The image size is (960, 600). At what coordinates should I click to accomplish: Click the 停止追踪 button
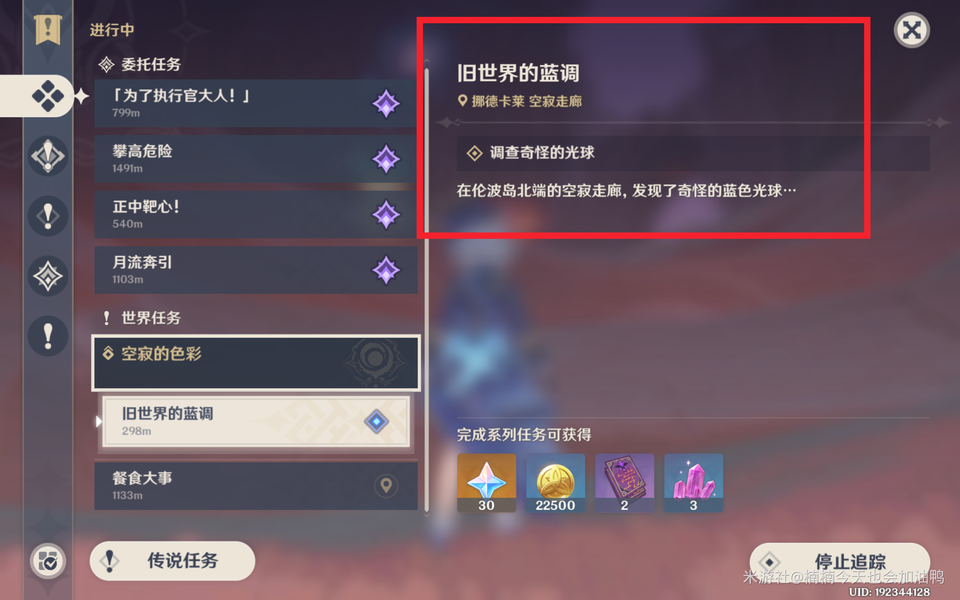click(840, 561)
